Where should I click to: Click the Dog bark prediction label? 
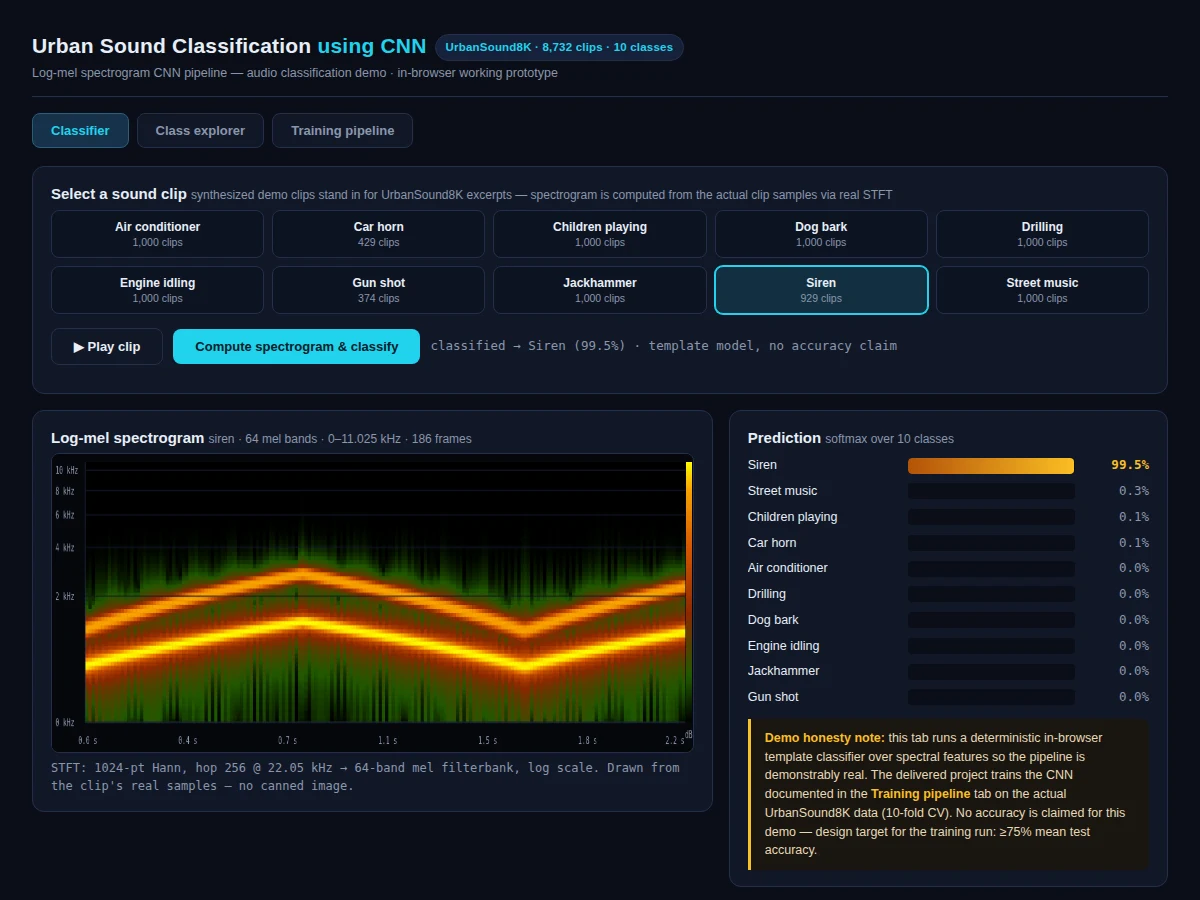[x=773, y=620]
